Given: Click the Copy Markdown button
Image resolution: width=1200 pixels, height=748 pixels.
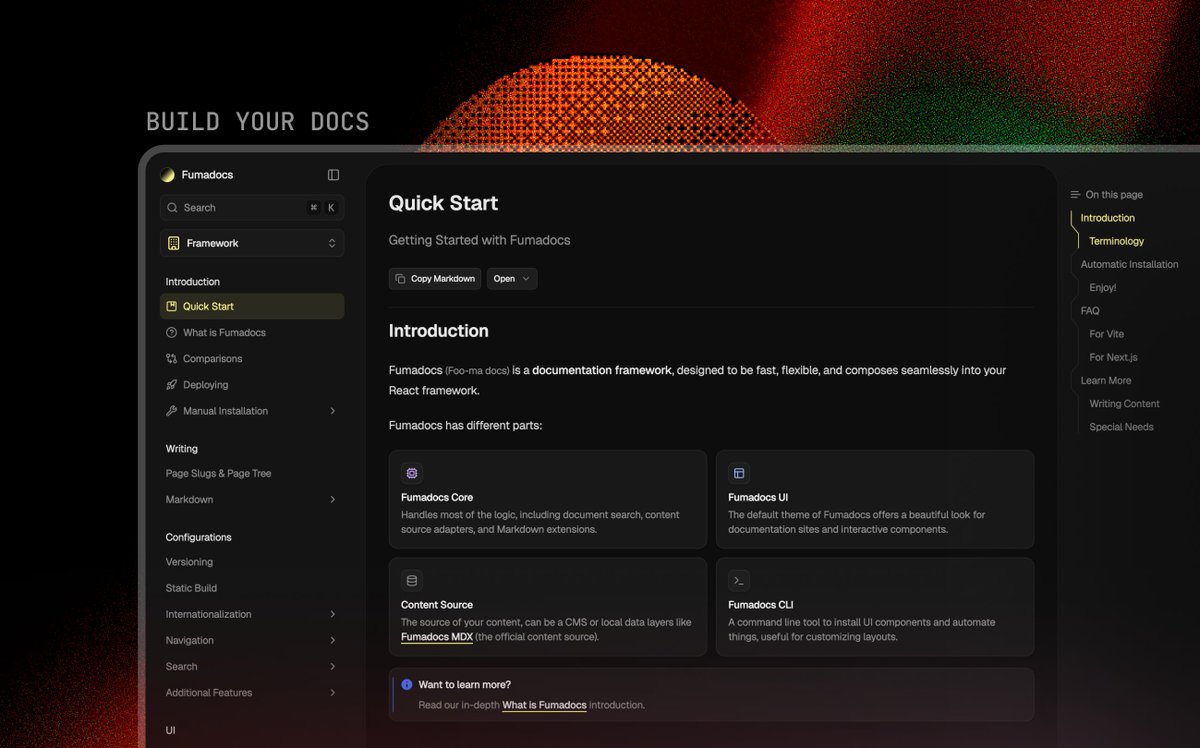Looking at the screenshot, I should pyautogui.click(x=435, y=279).
